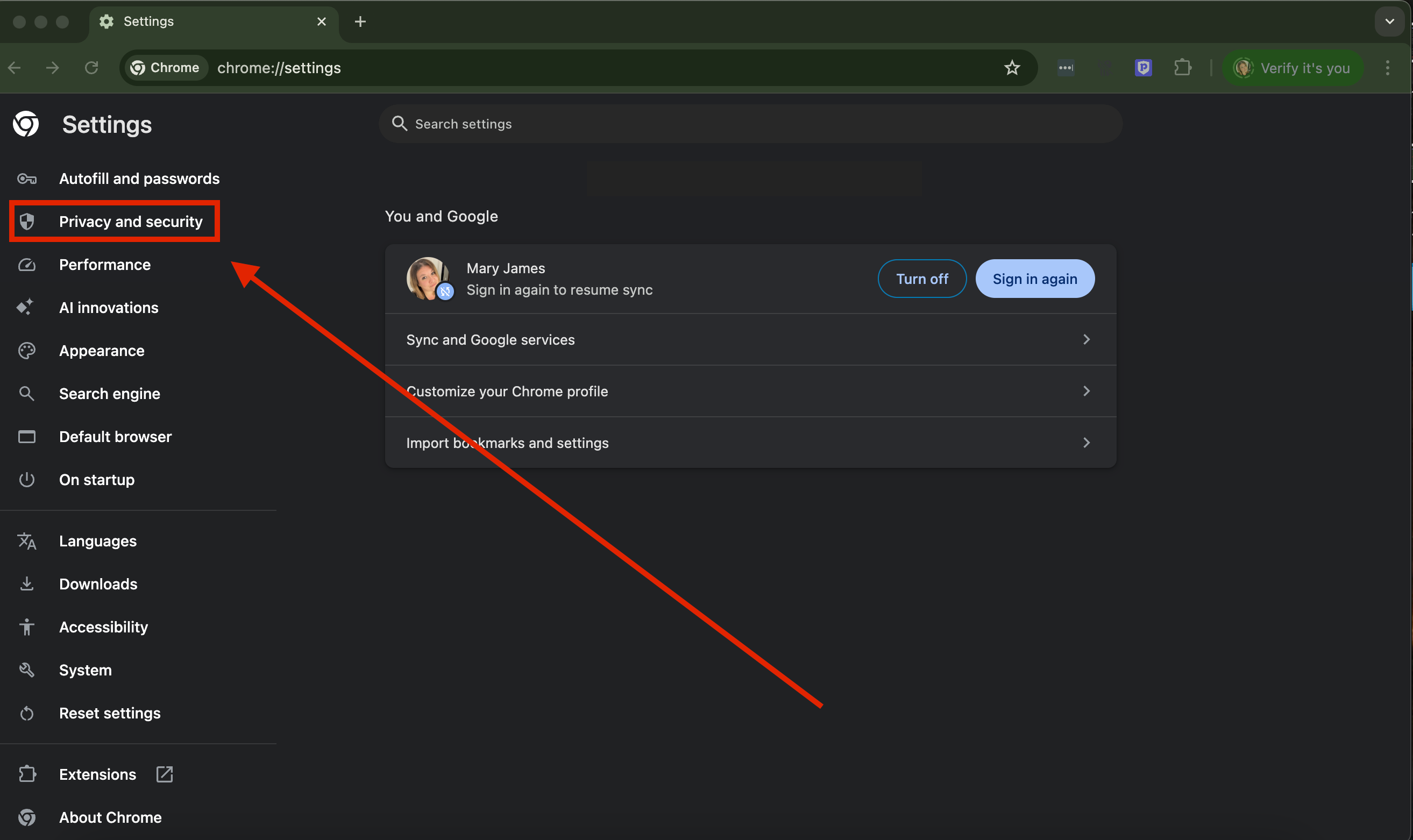This screenshot has height=840, width=1413.
Task: Open the Extensions puzzle icon in toolbar
Action: pos(1182,68)
